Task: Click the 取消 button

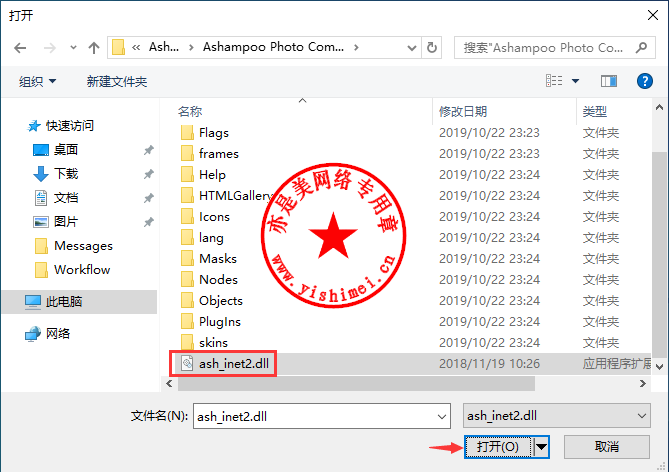Action: [x=607, y=447]
